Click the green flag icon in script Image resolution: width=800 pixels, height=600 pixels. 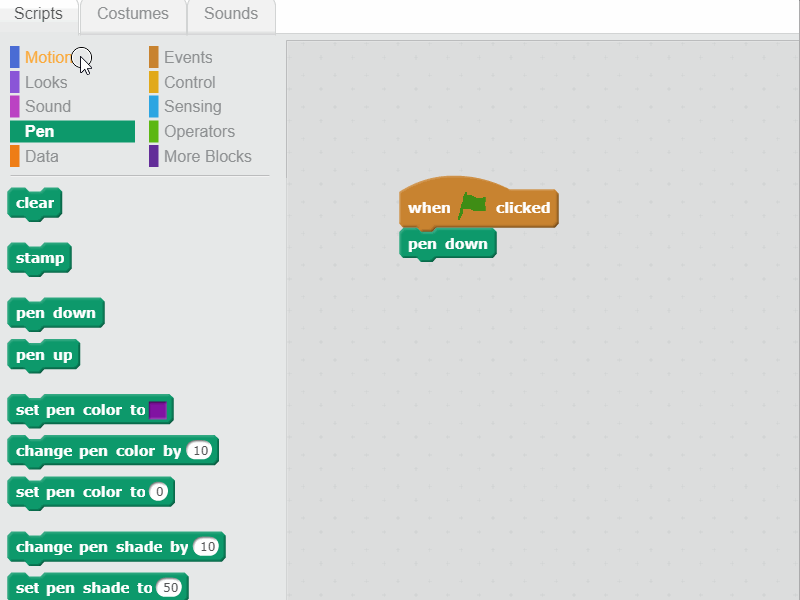(472, 205)
